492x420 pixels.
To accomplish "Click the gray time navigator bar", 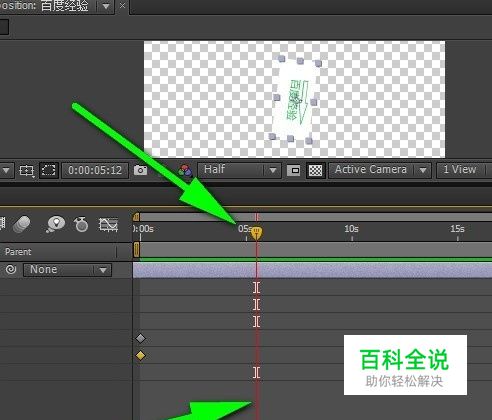I will coord(316,217).
